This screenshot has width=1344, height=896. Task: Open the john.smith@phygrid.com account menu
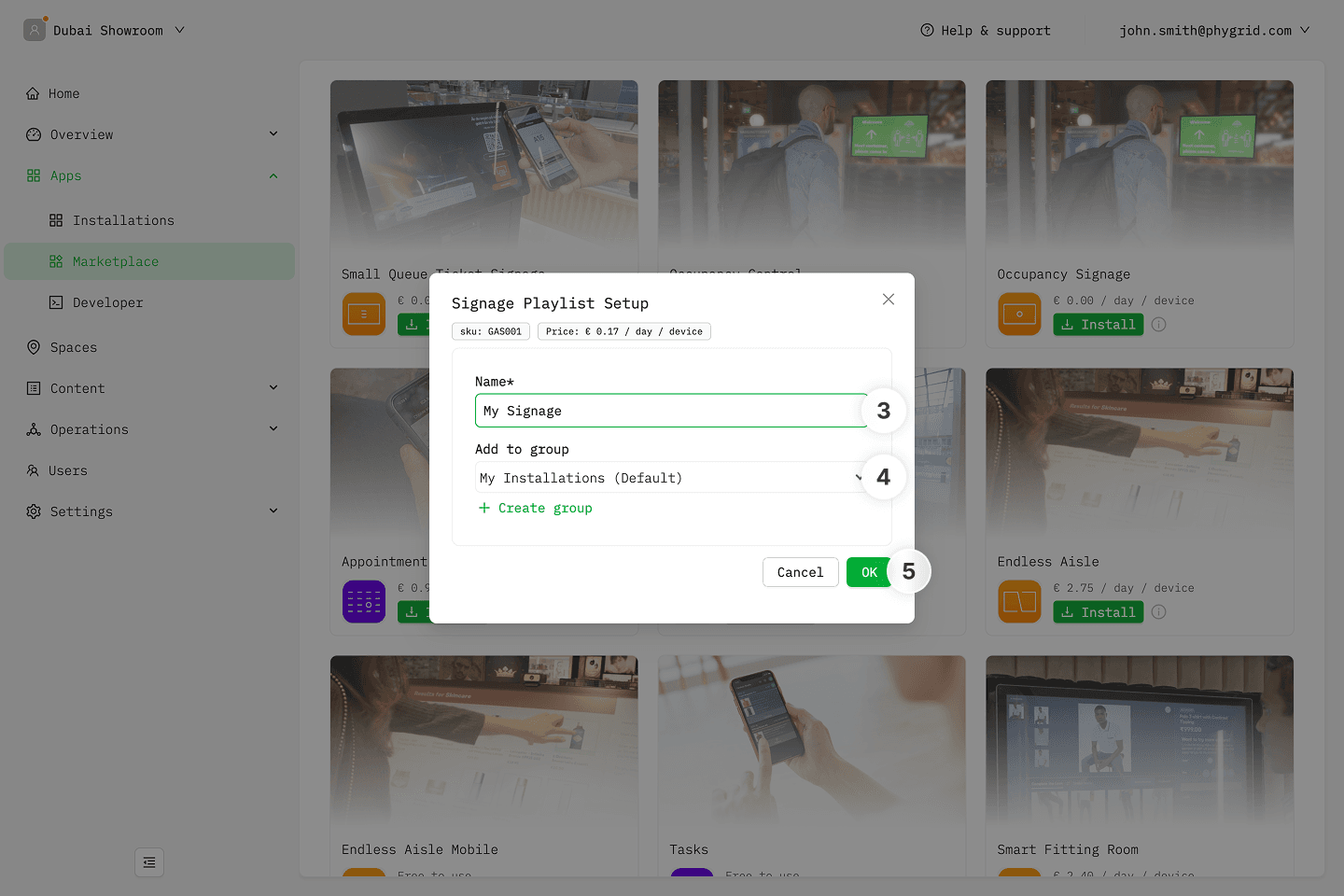click(1213, 31)
